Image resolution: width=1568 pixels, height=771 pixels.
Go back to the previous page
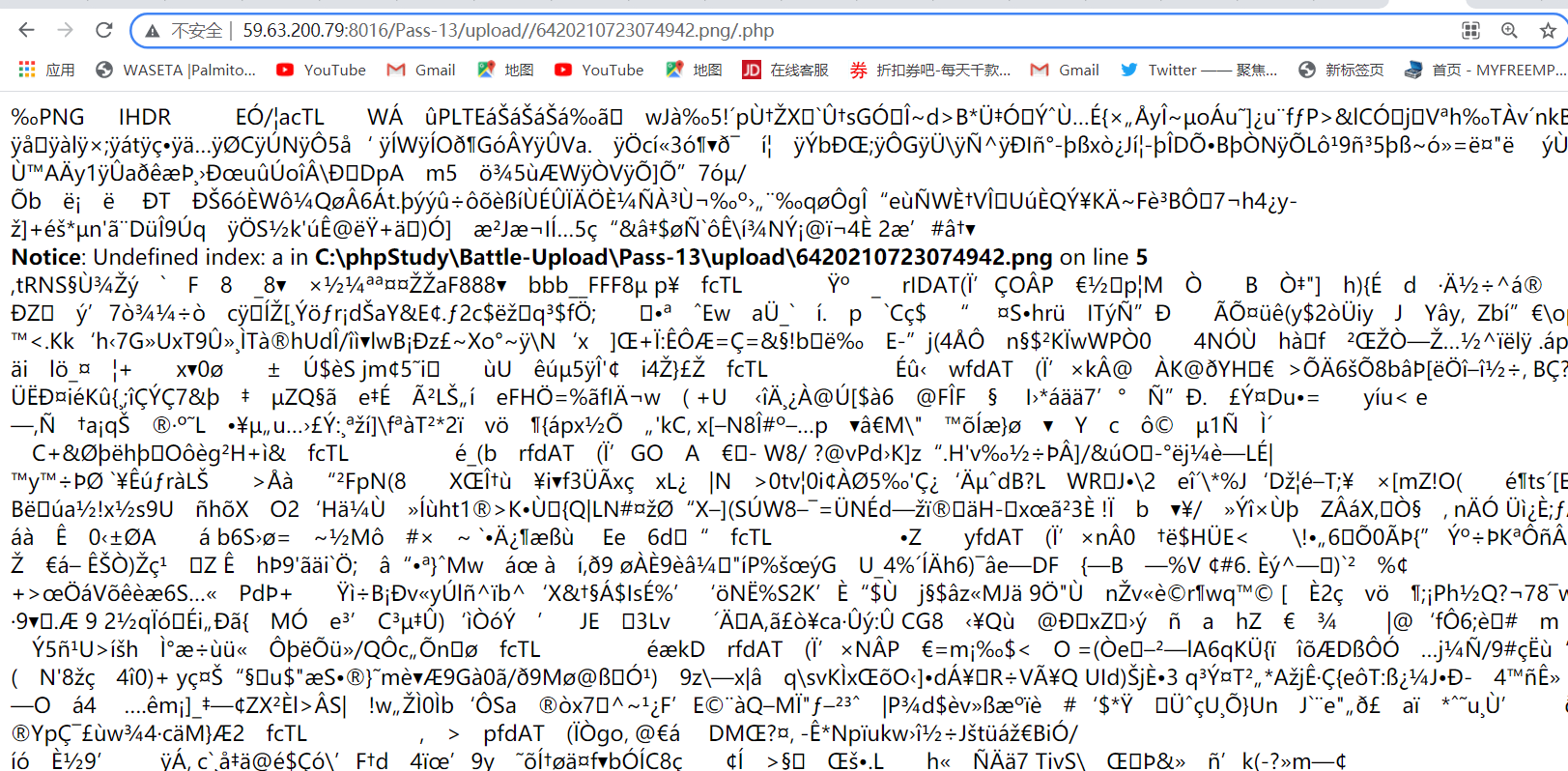click(x=27, y=30)
